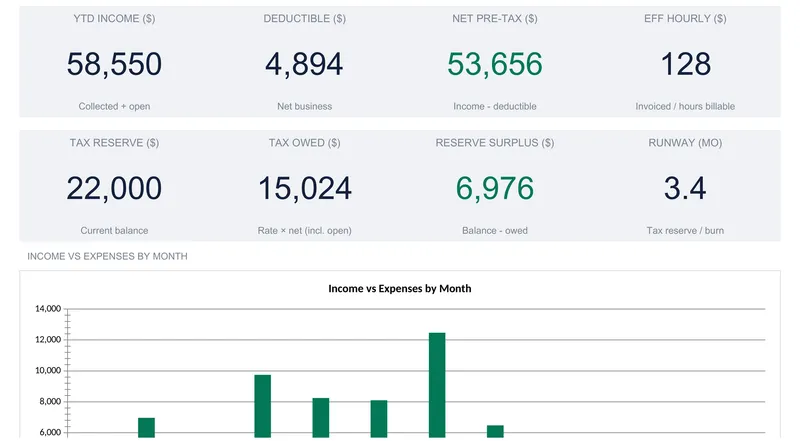Viewport: 800px width, 441px height.
Task: Click the 14,000 axis label
Action: [x=48, y=309]
